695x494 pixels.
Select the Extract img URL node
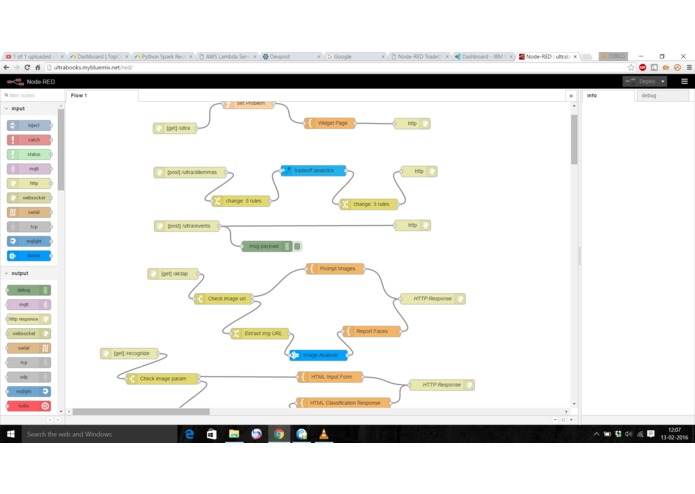click(x=260, y=333)
